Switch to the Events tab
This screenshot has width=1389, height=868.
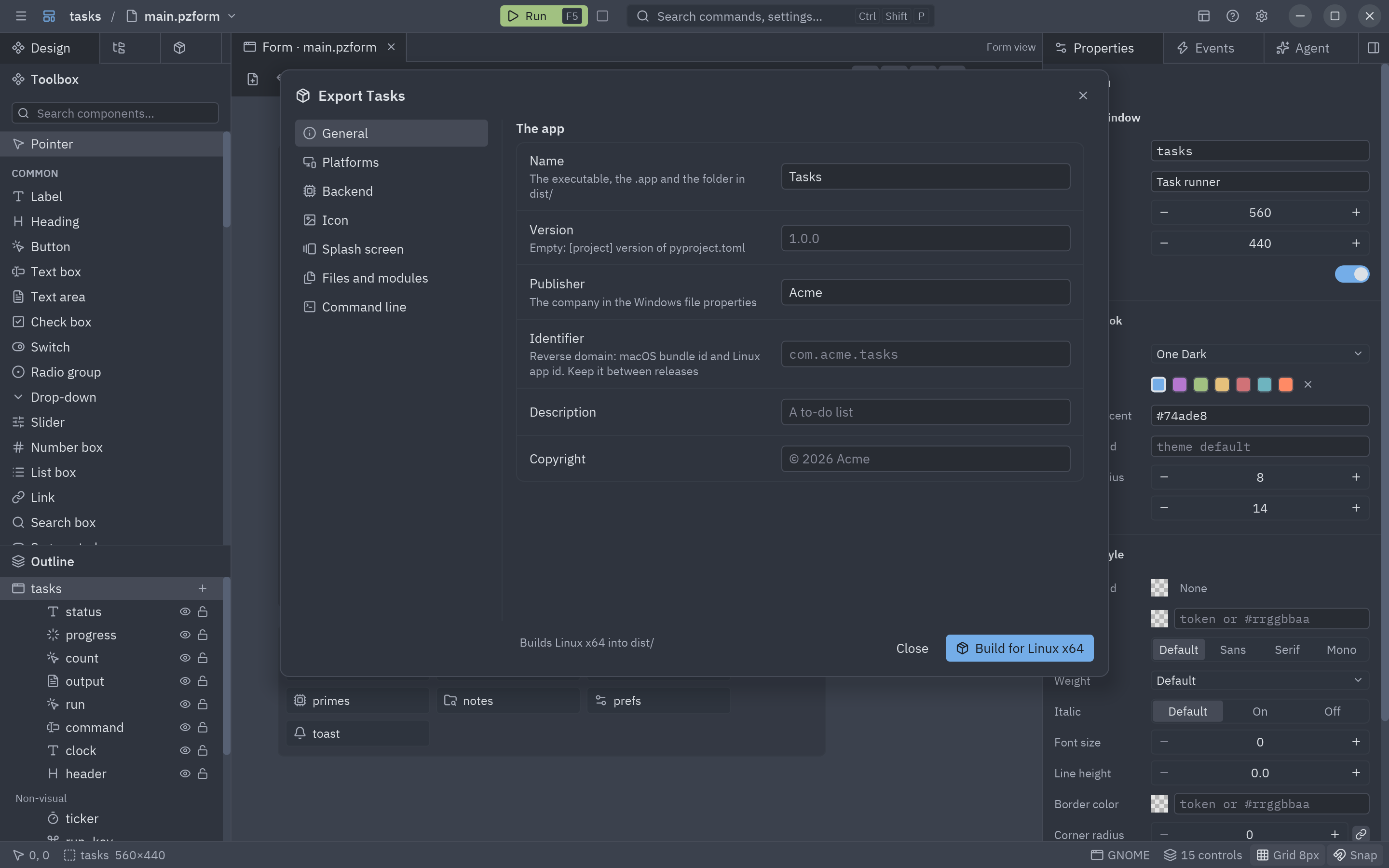1213,48
